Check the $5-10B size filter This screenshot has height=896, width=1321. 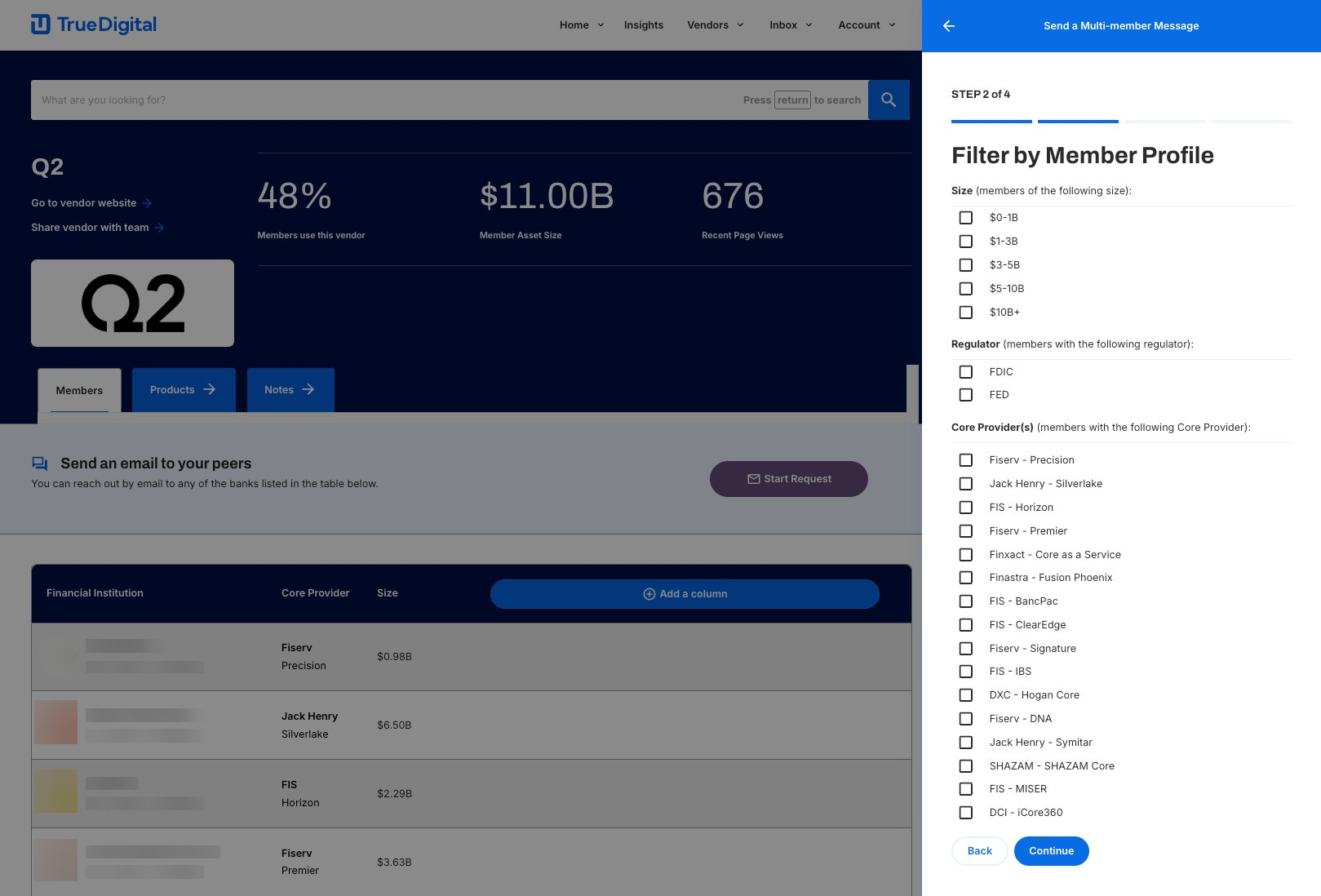(x=966, y=288)
